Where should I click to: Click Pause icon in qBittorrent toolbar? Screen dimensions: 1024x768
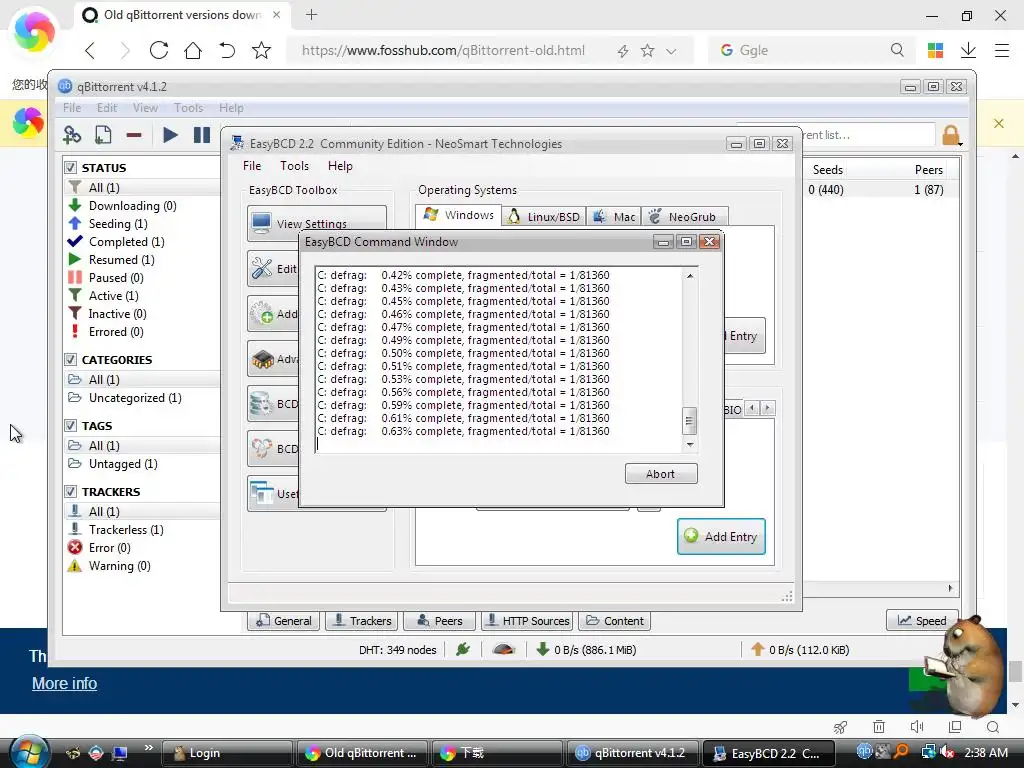202,135
